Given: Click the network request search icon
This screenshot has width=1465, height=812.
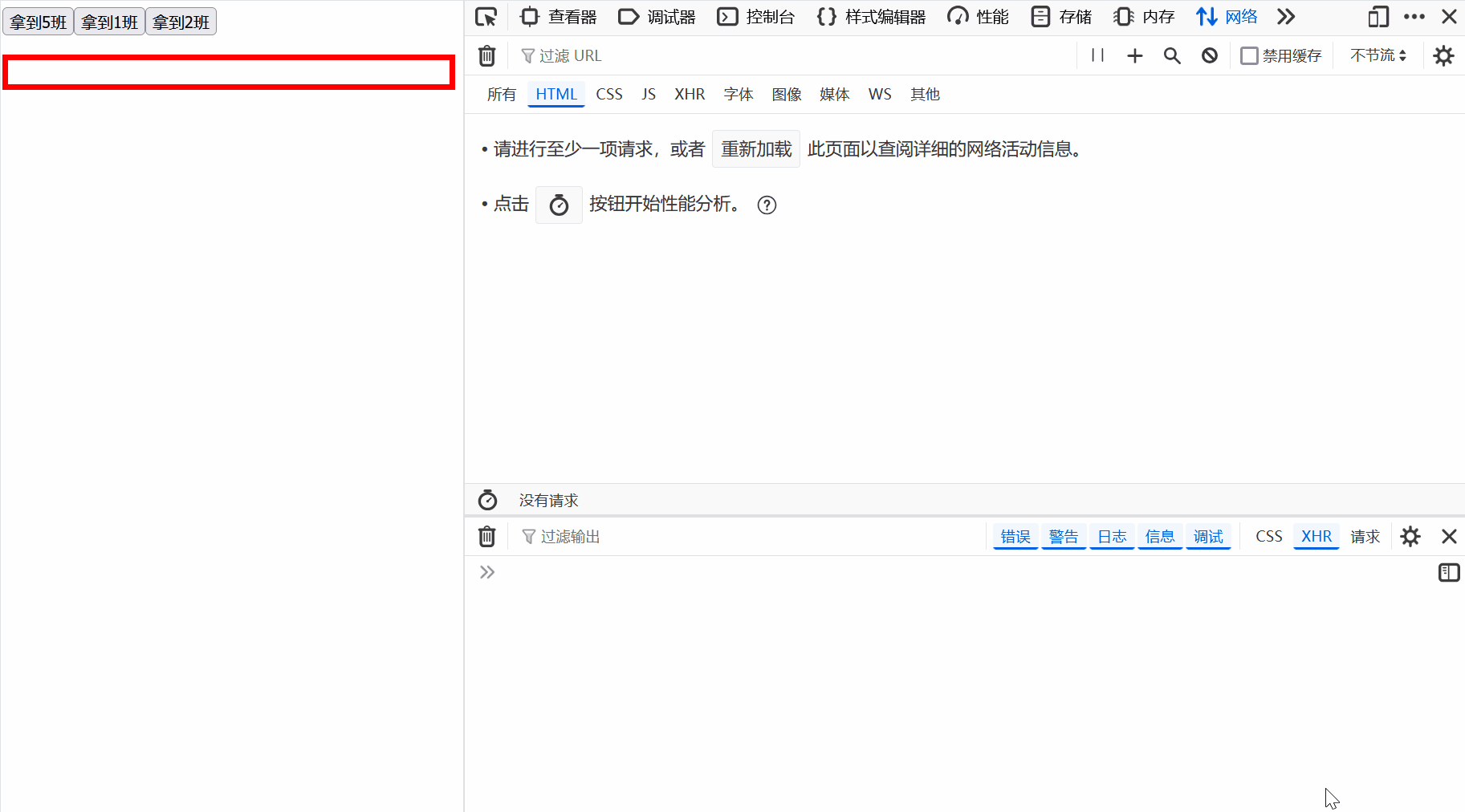Looking at the screenshot, I should (x=1171, y=55).
